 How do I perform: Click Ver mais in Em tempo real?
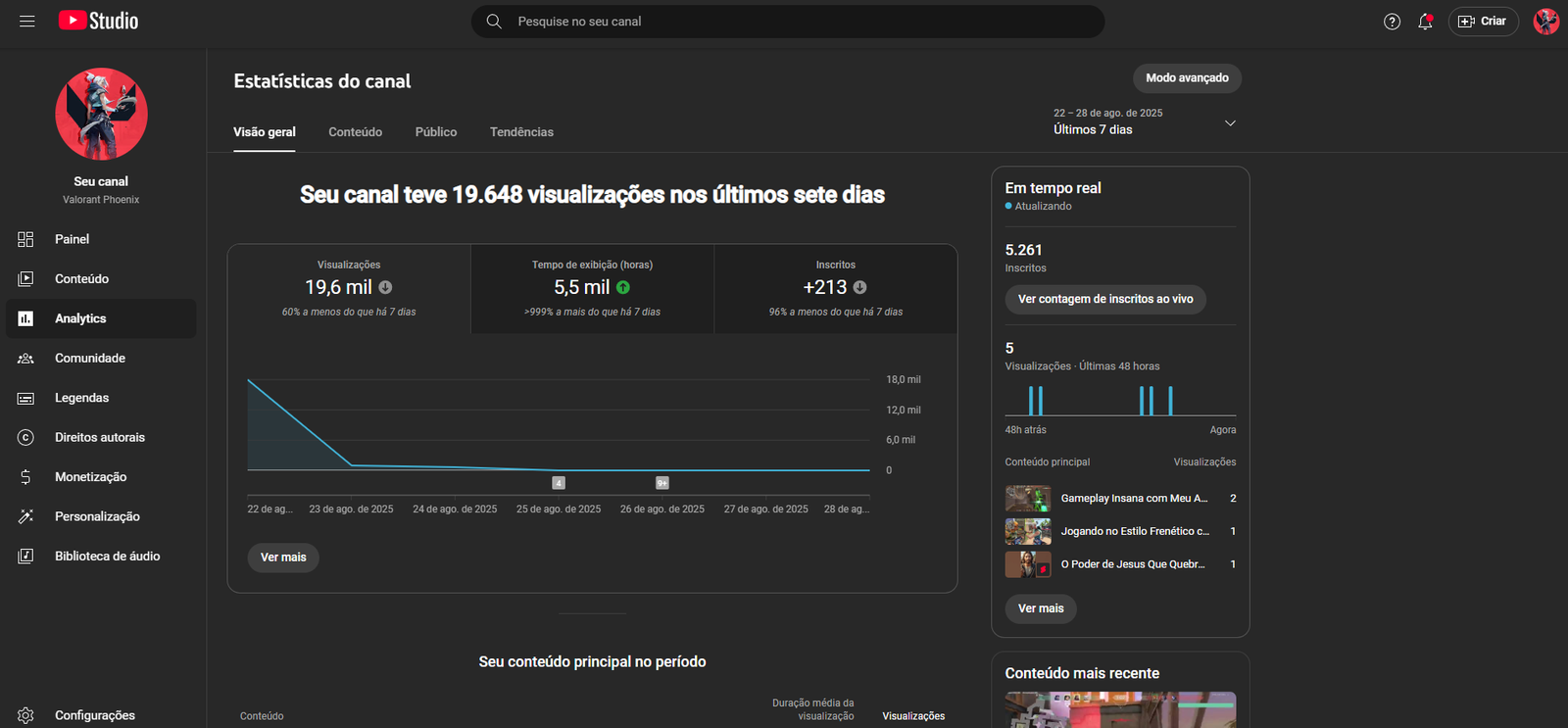[1041, 608]
